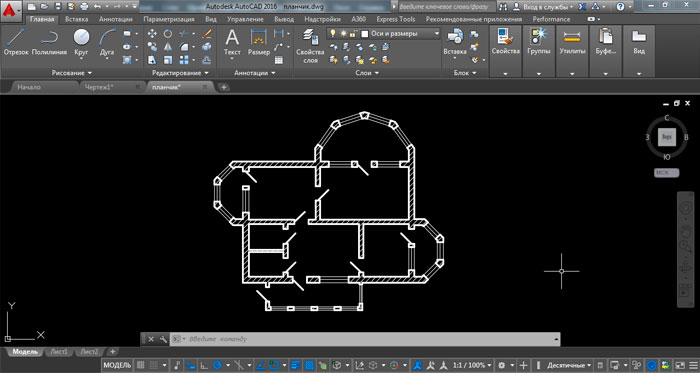This screenshot has width=700, height=373.
Task: Toggle annotation visibility icon in status bar
Action: 418,365
